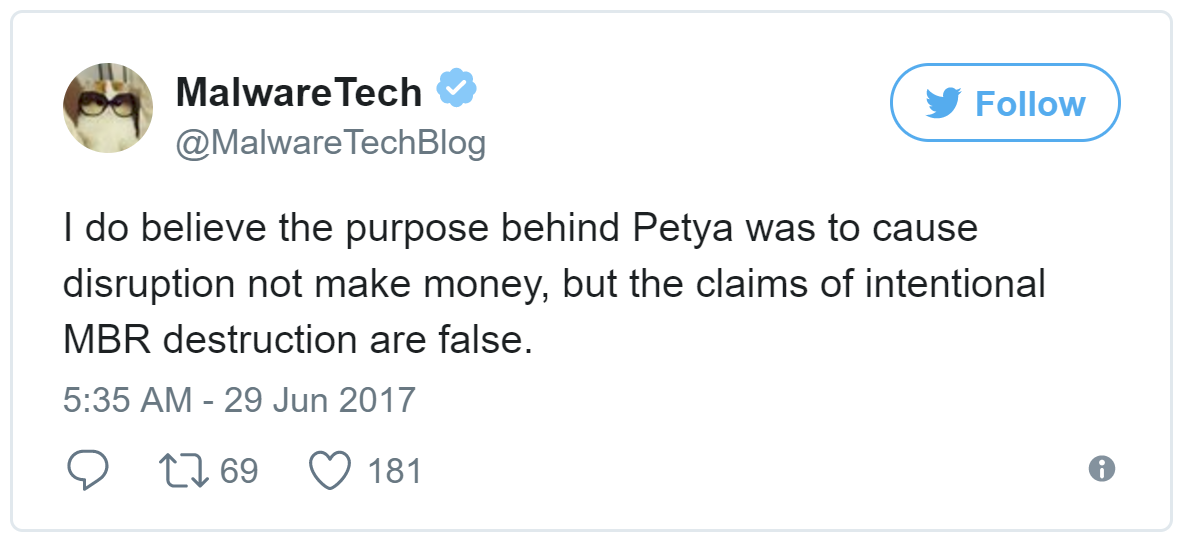Image resolution: width=1182 pixels, height=541 pixels.
Task: Click the 29 Jun 2017 date text
Action: (x=319, y=400)
